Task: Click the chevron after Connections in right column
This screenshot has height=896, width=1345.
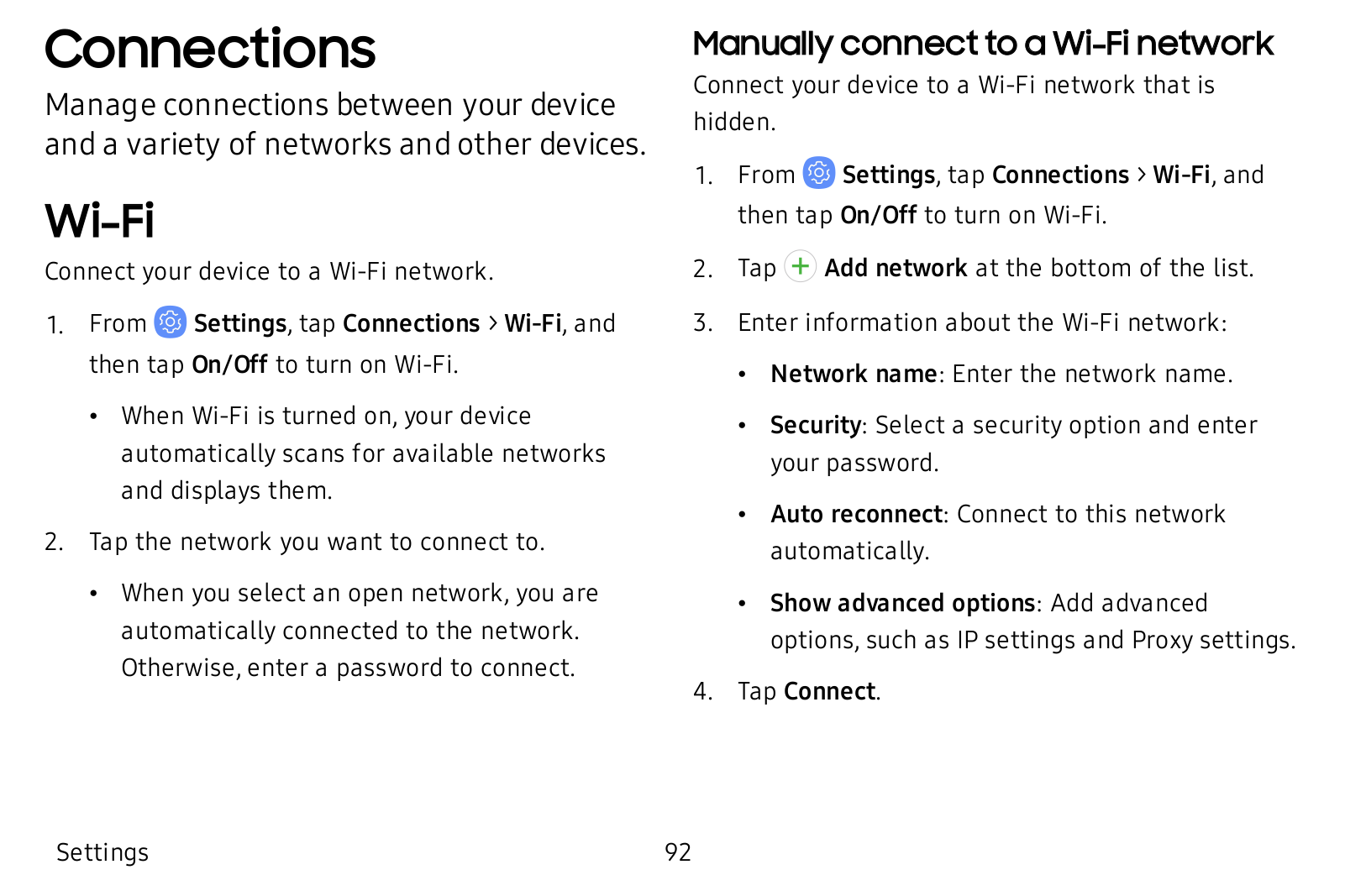Action: click(1142, 175)
